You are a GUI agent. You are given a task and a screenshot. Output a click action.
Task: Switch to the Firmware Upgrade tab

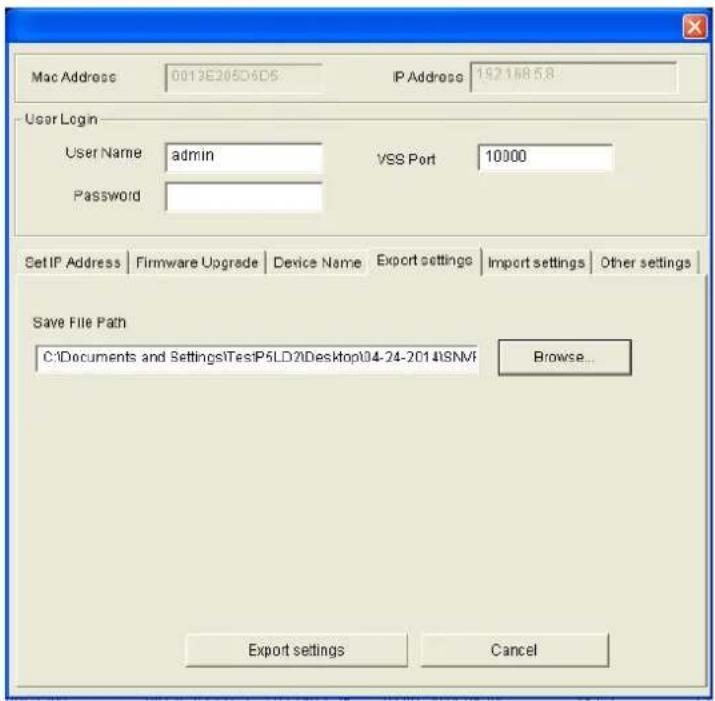click(x=197, y=263)
